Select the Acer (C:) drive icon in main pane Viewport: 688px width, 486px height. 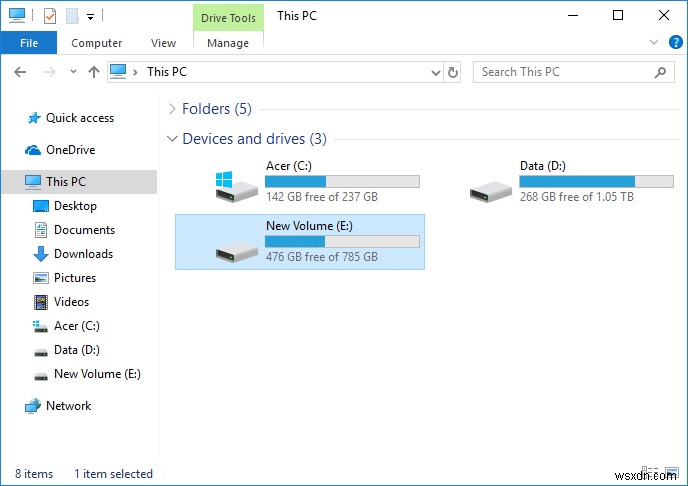[236, 186]
